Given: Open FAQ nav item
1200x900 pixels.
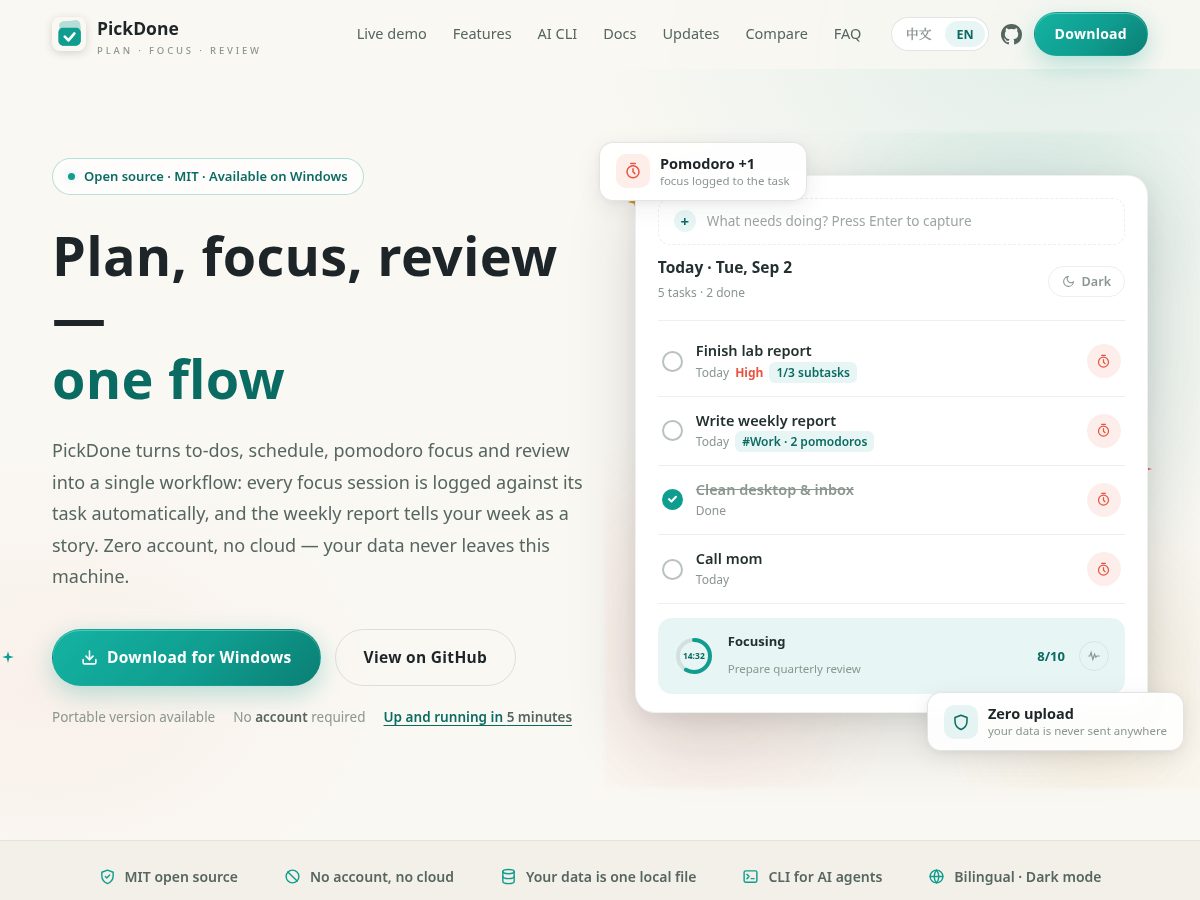Looking at the screenshot, I should point(847,34).
